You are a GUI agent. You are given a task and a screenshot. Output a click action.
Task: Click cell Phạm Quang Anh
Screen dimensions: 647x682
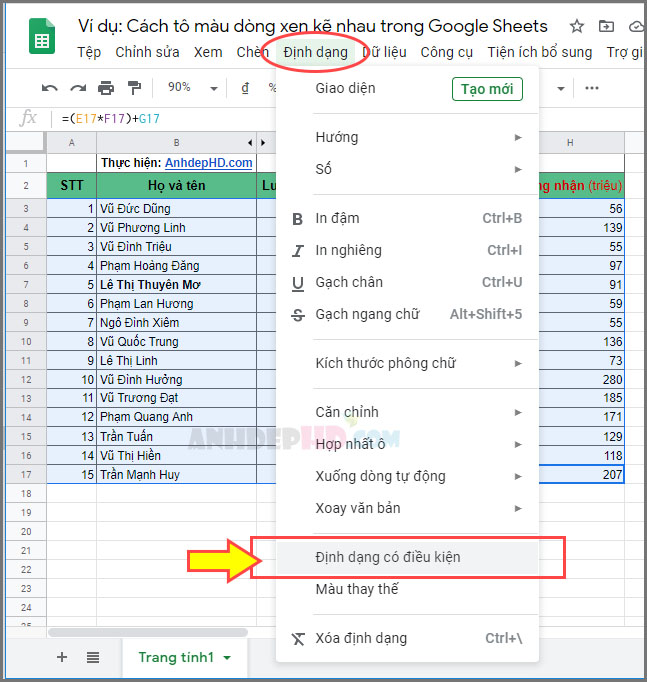(176, 417)
